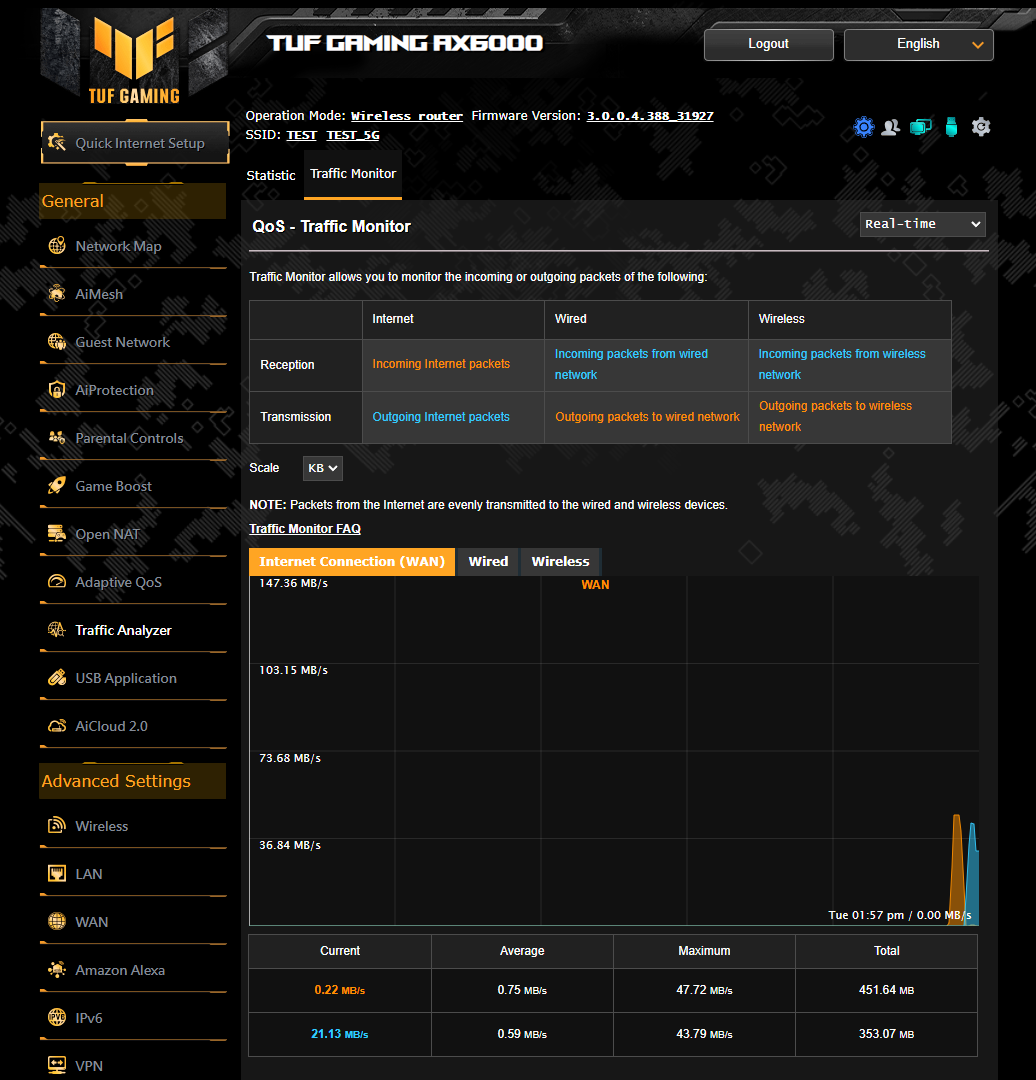
Task: Switch to the Wireless graph tab
Action: [560, 561]
